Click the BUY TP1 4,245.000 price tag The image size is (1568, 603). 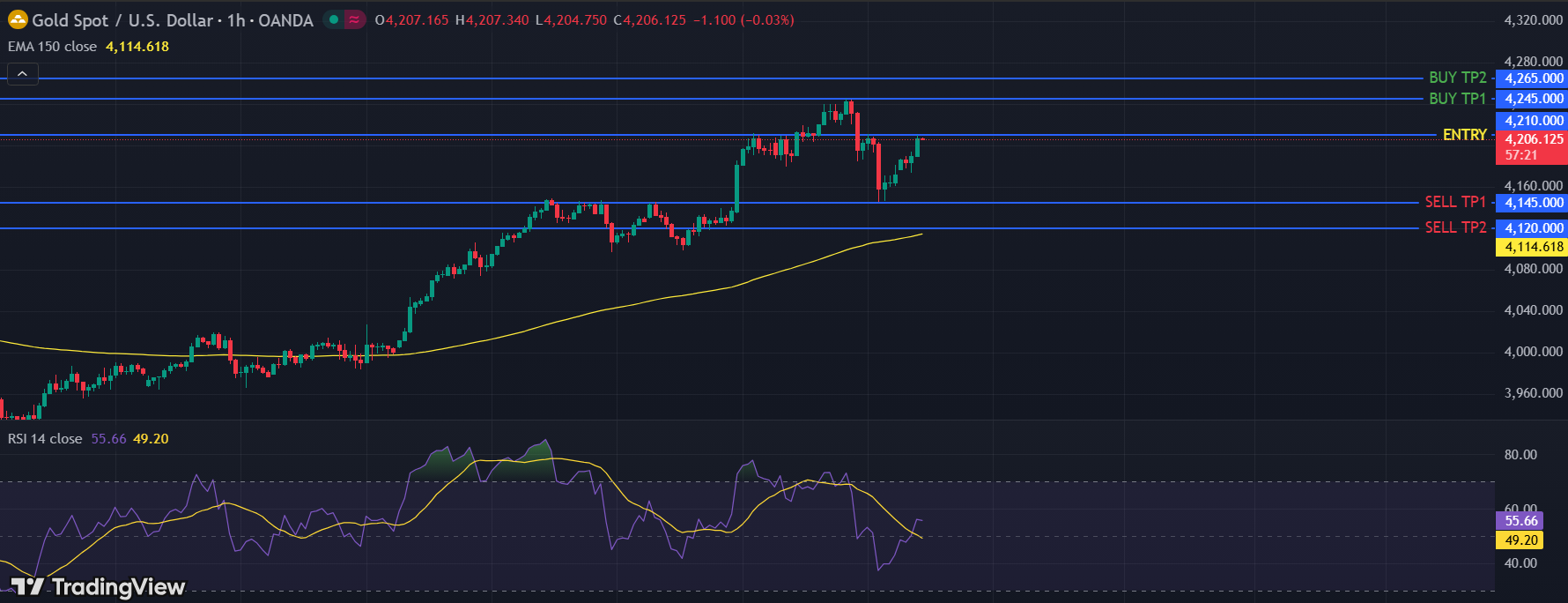1533,99
